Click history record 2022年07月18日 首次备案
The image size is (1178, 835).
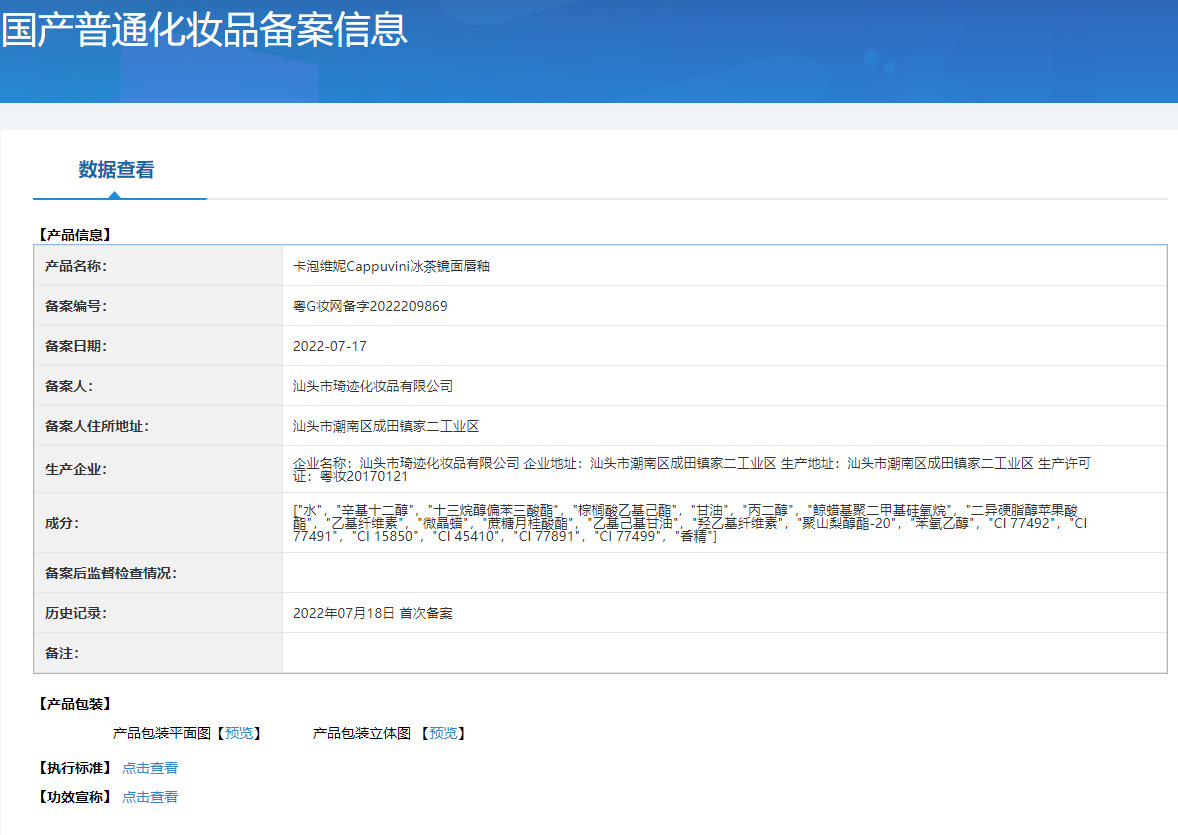[x=373, y=613]
